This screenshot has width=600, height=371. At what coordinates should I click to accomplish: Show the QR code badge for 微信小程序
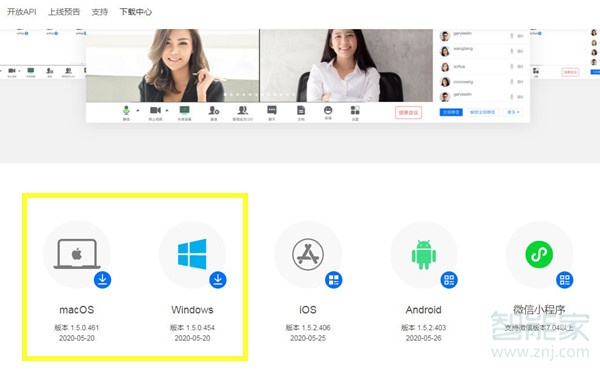pos(565,280)
